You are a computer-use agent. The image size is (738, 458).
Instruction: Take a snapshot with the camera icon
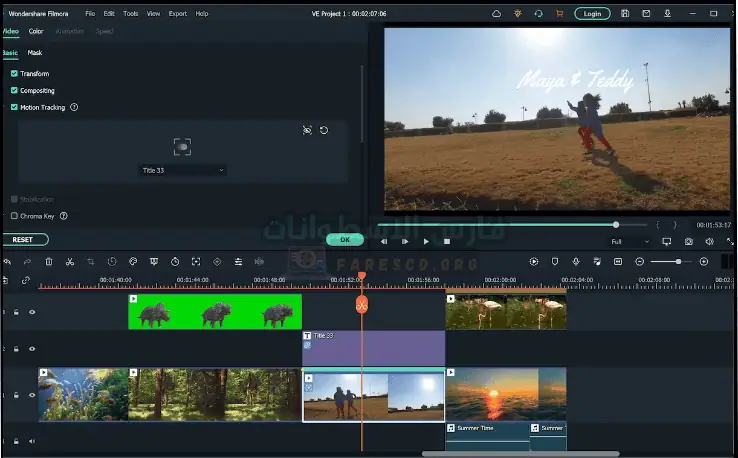pyautogui.click(x=689, y=242)
